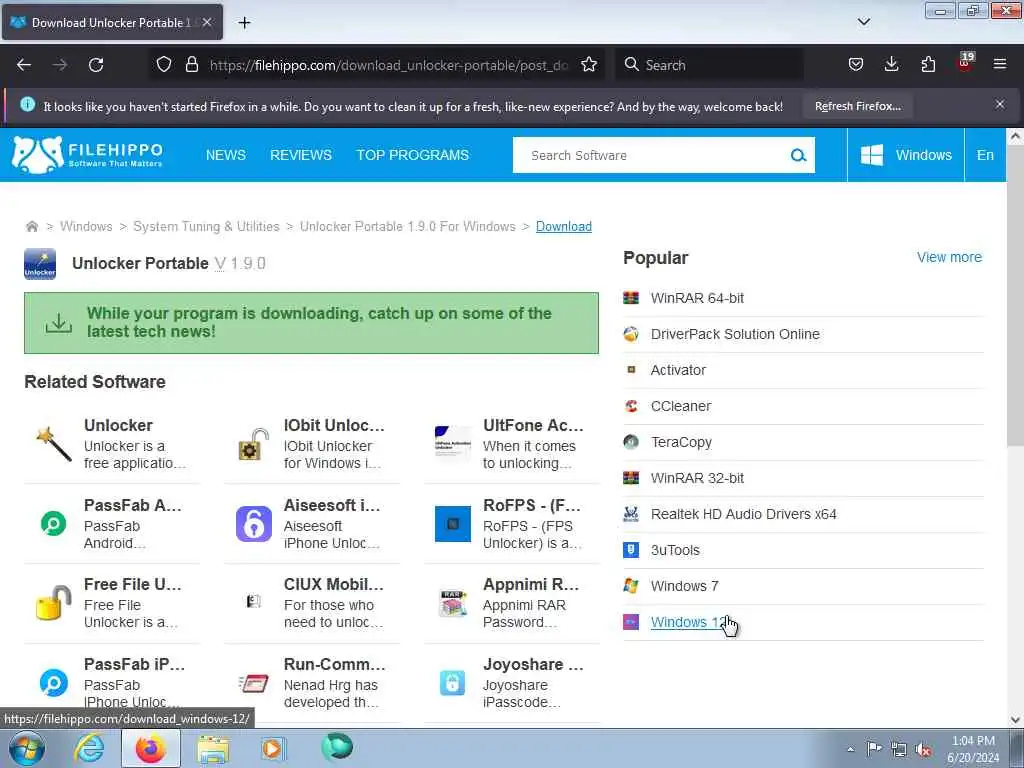Screen dimensions: 1024x768
Task: Open the tracking protection shield icon
Action: coord(164,65)
